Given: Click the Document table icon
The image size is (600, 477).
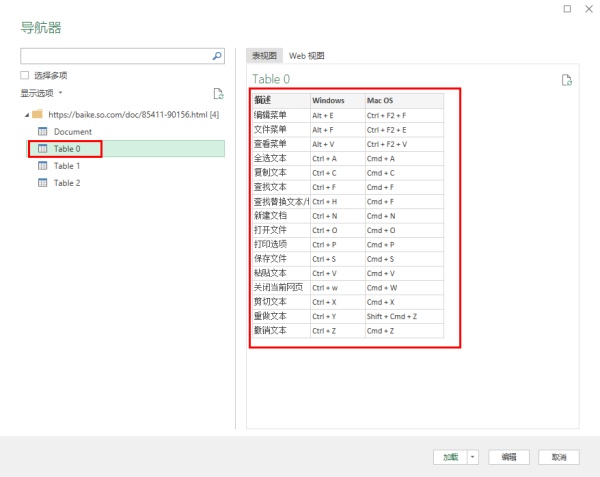Looking at the screenshot, I should tap(42, 132).
